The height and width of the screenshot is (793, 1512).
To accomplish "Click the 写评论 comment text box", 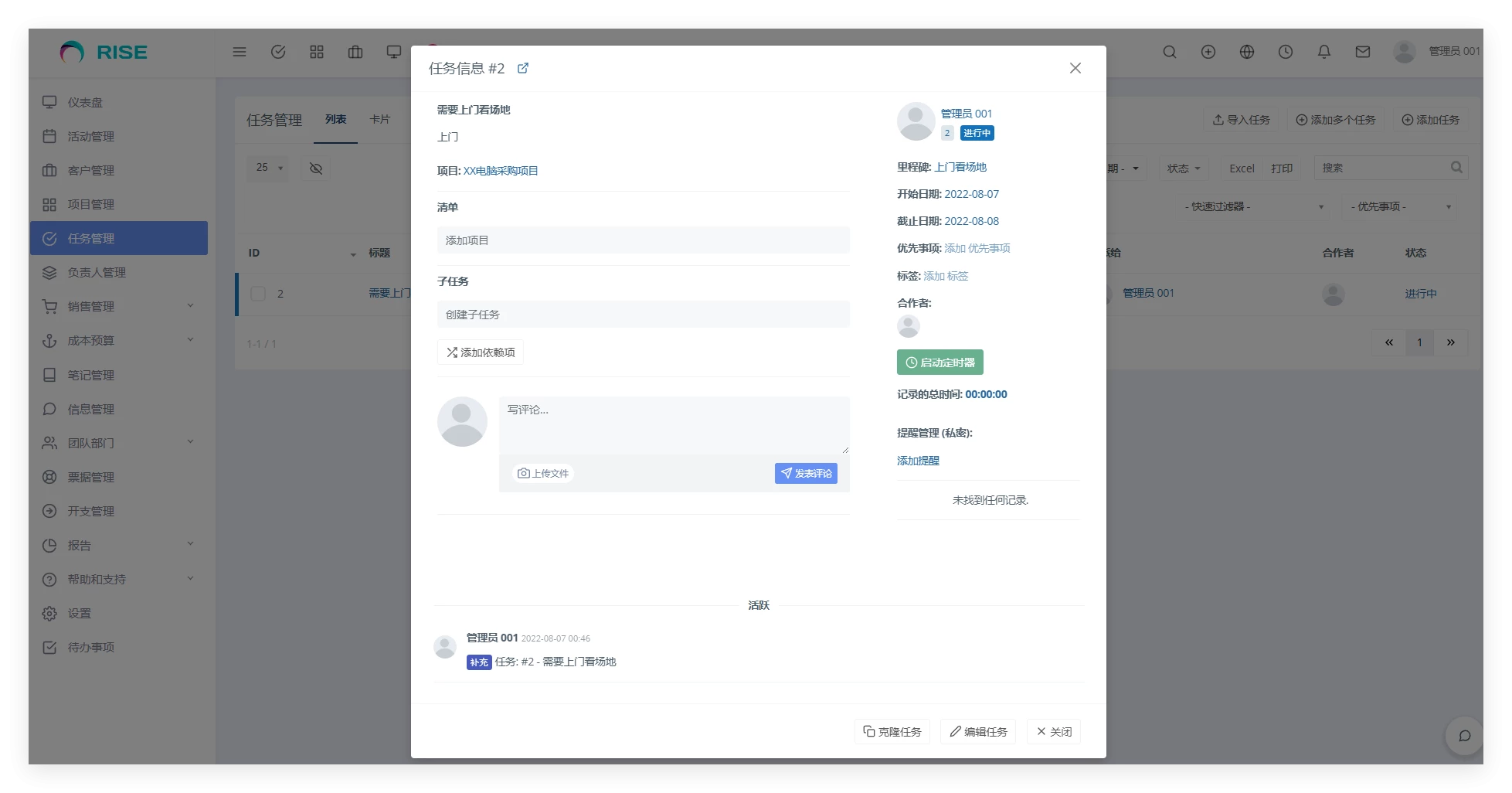I will click(x=674, y=425).
